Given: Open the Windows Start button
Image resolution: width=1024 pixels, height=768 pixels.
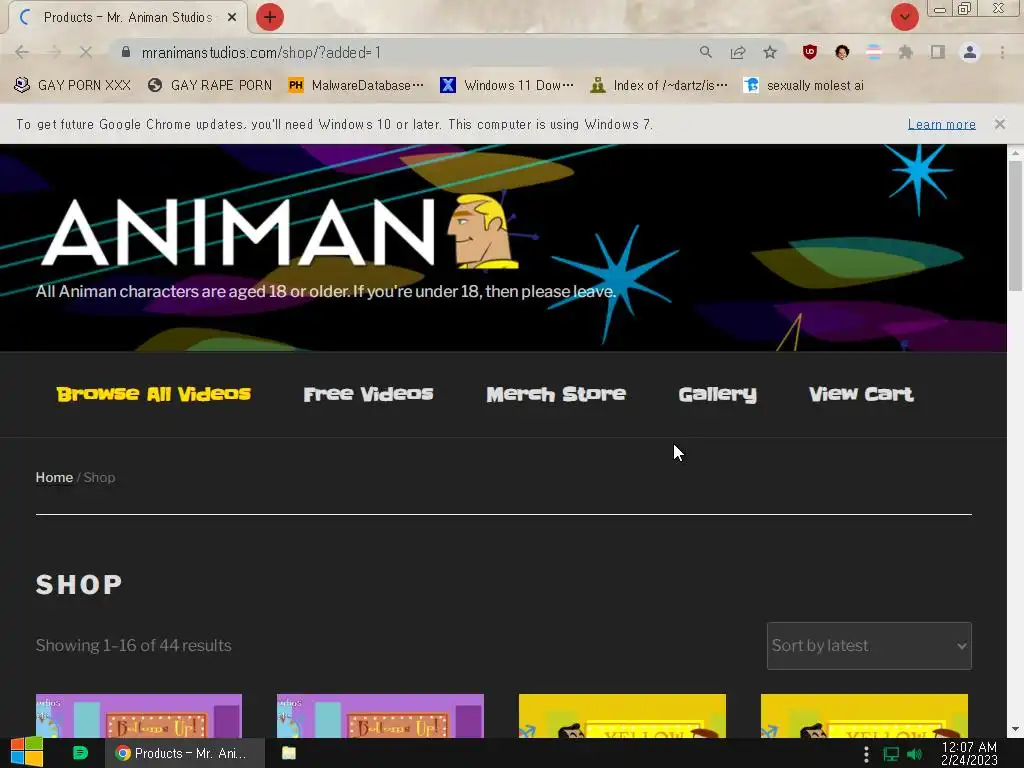Looking at the screenshot, I should [x=27, y=753].
